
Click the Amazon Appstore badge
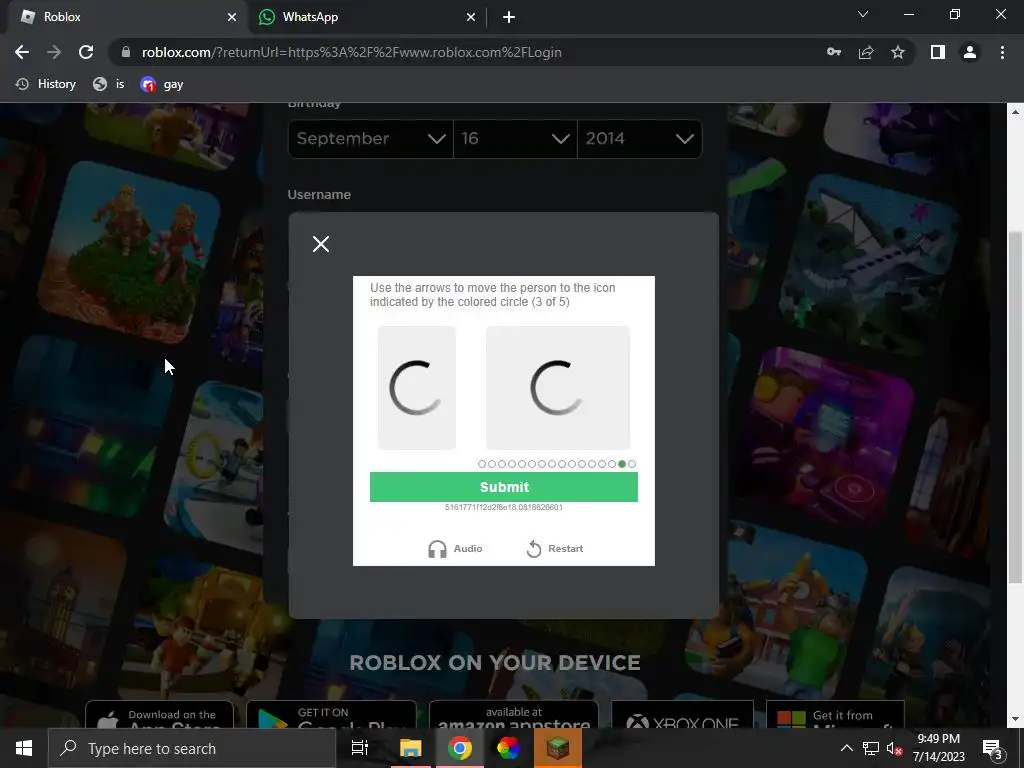(x=514, y=715)
